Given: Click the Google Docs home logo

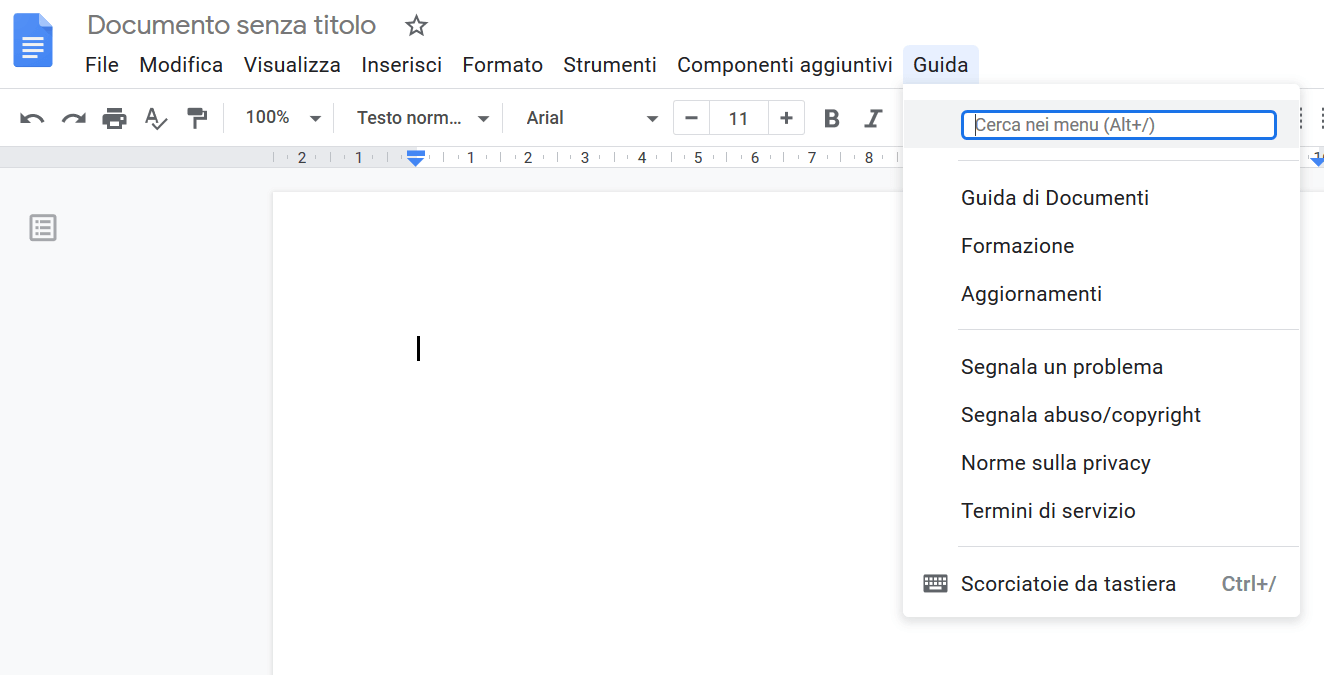Looking at the screenshot, I should click(33, 40).
